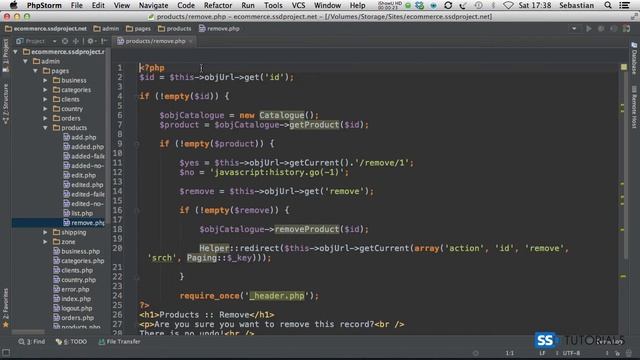The height and width of the screenshot is (360, 640).
Task: Expand the categories folder
Action: pos(45,90)
